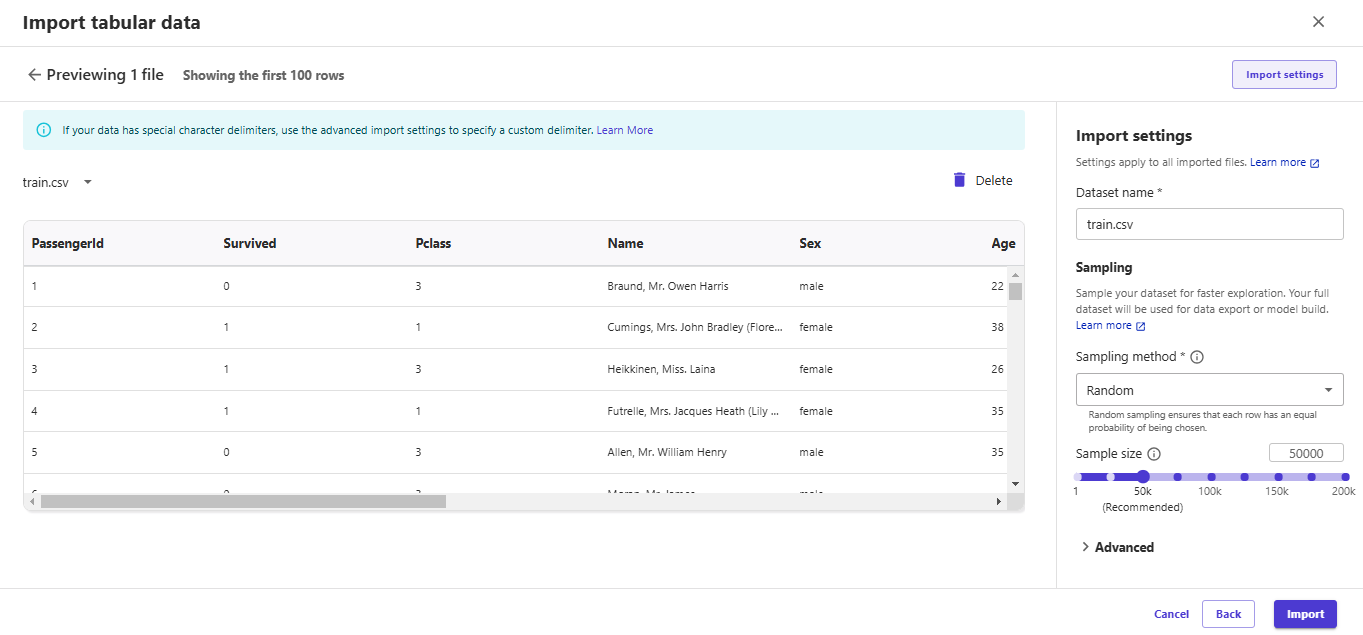Set sample size slider to 200k mark

pos(1345,477)
